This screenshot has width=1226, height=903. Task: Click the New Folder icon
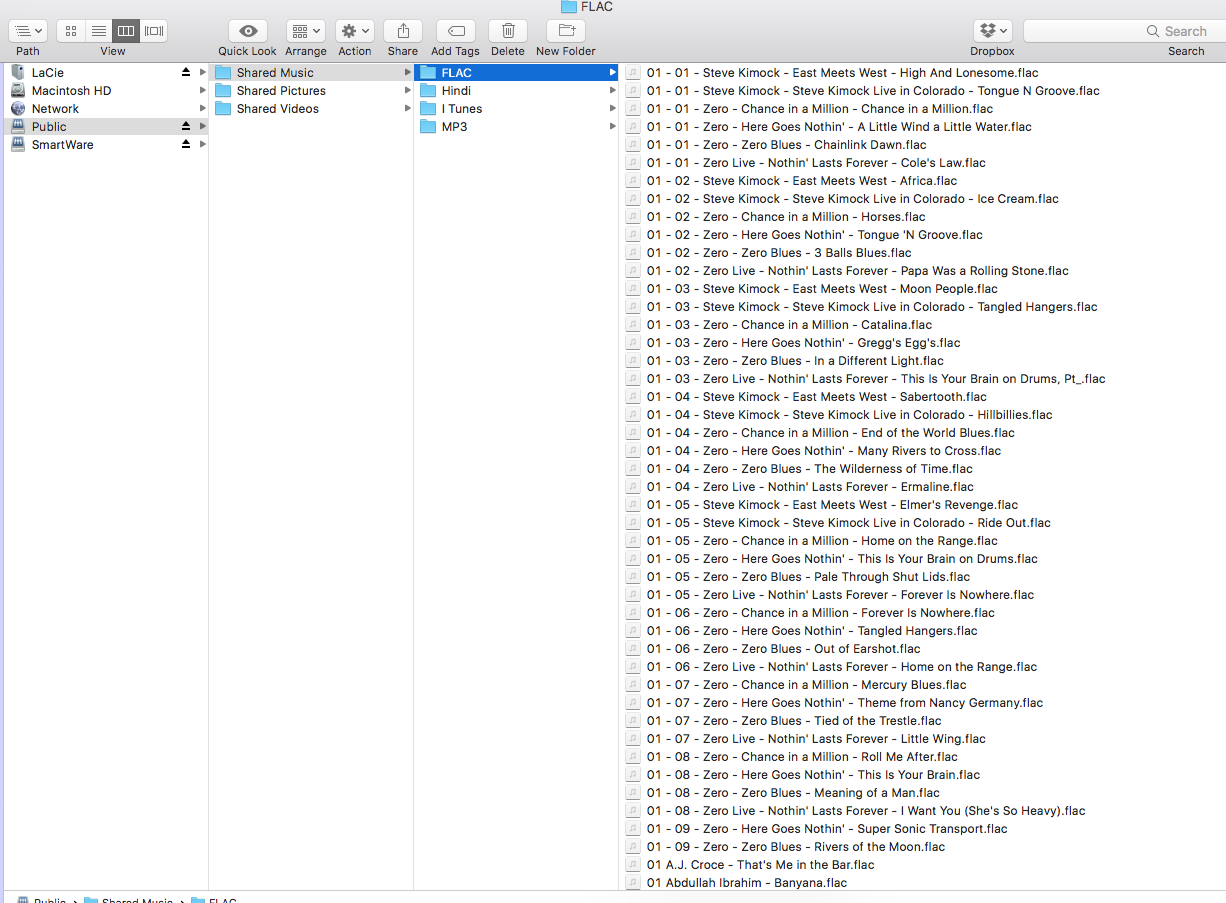point(566,31)
